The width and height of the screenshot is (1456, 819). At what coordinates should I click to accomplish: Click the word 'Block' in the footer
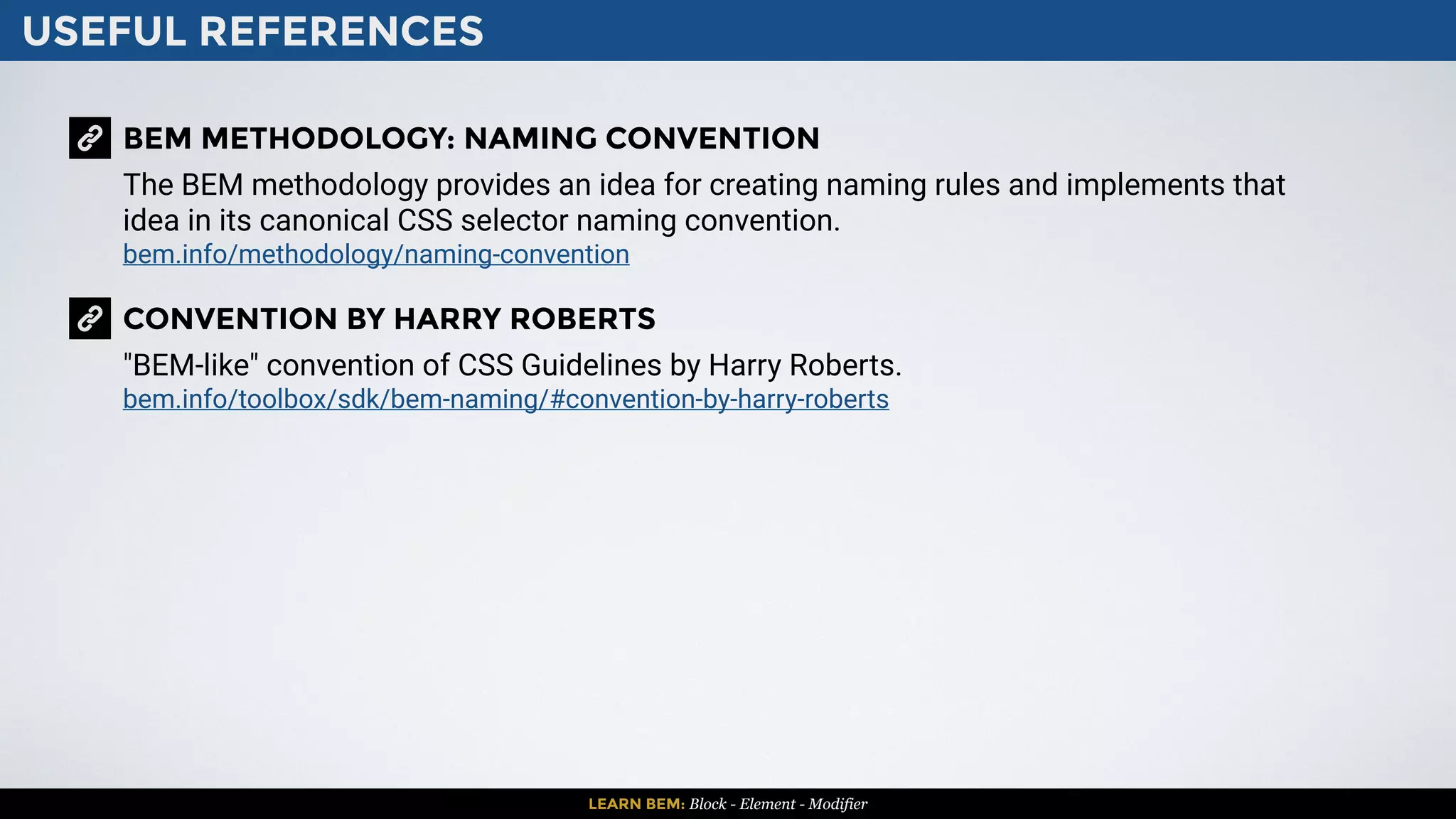pyautogui.click(x=707, y=804)
